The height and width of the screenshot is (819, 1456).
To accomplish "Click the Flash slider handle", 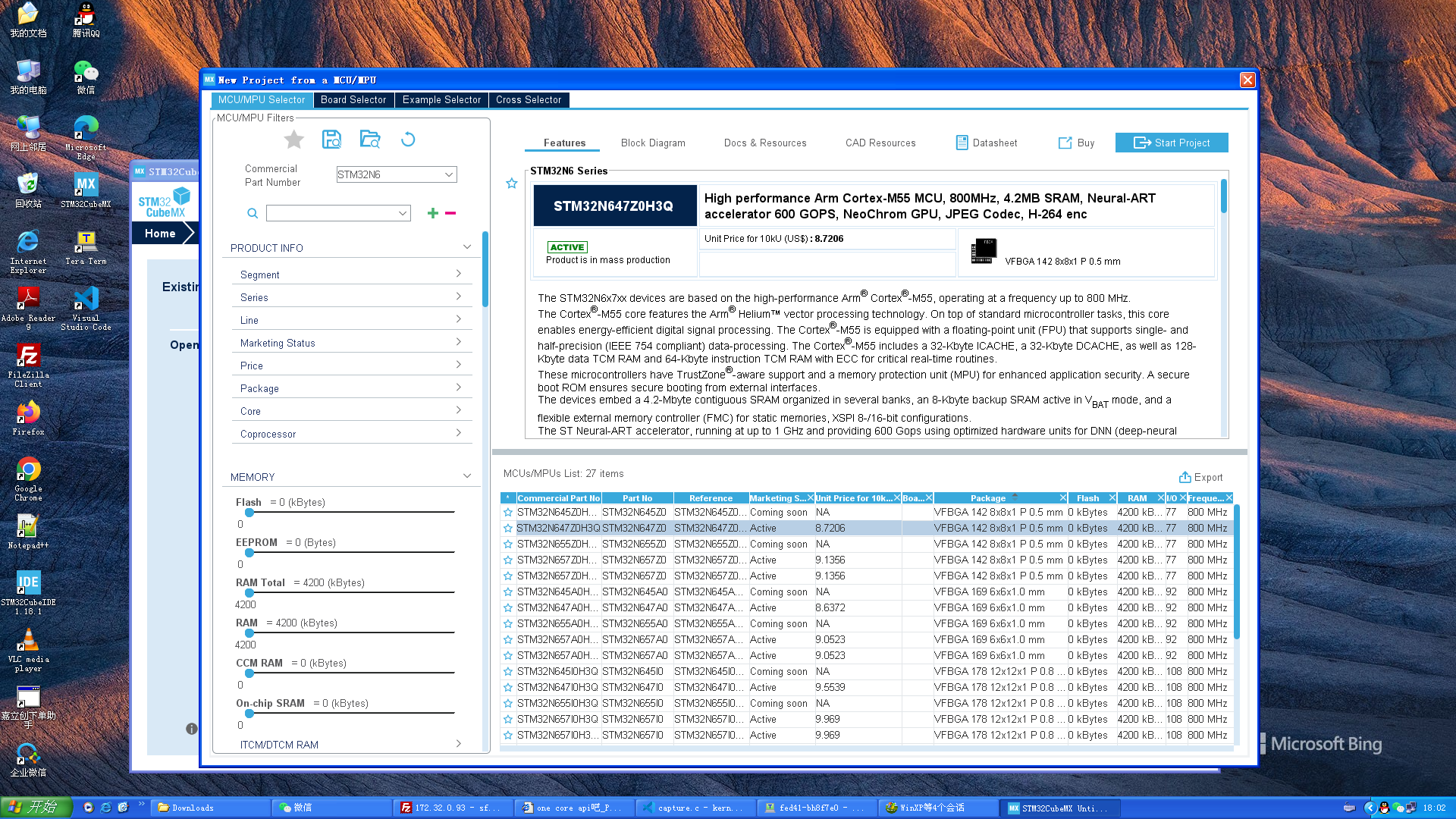I will click(249, 513).
